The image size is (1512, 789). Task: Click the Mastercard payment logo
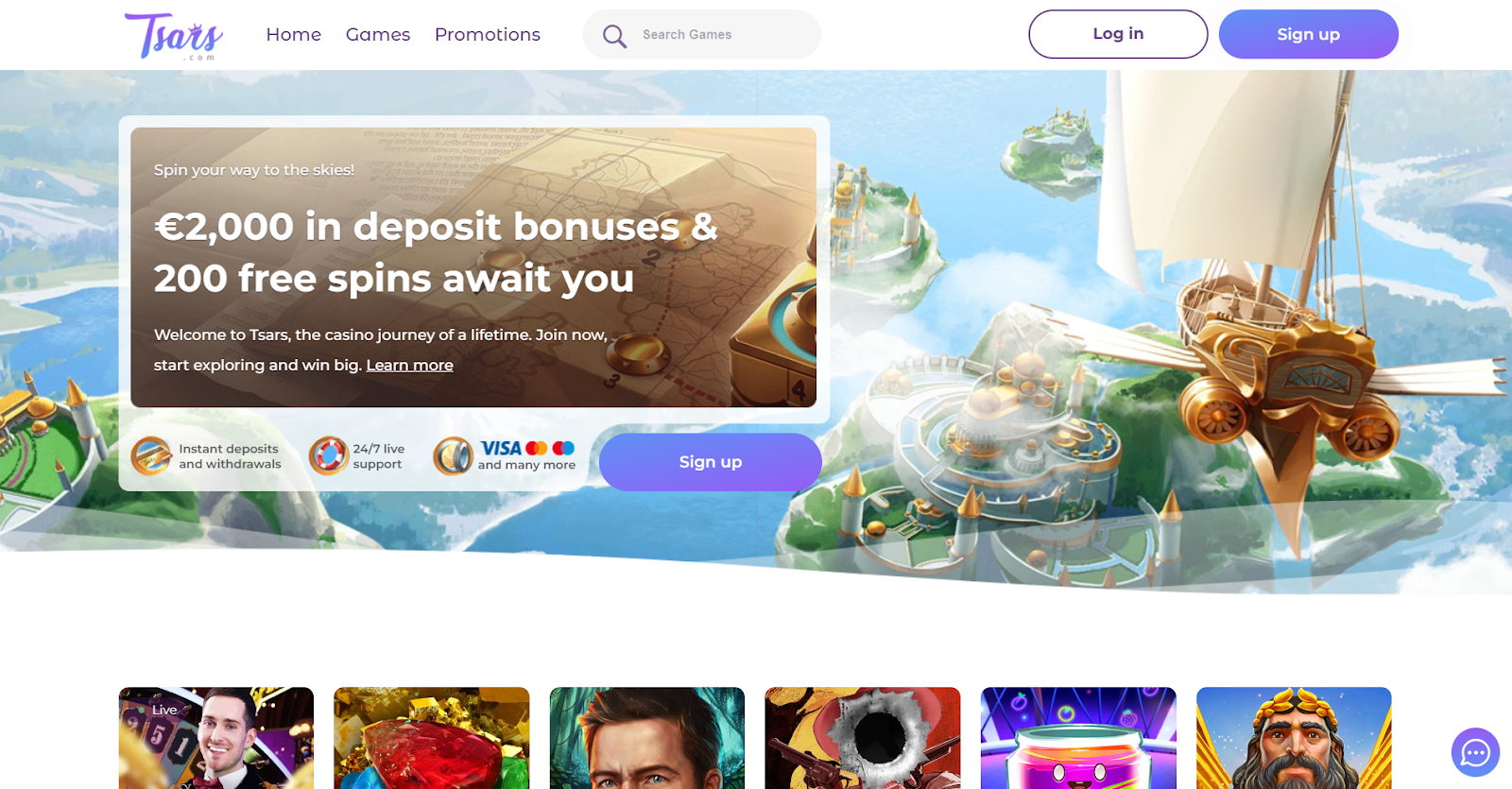click(x=537, y=448)
